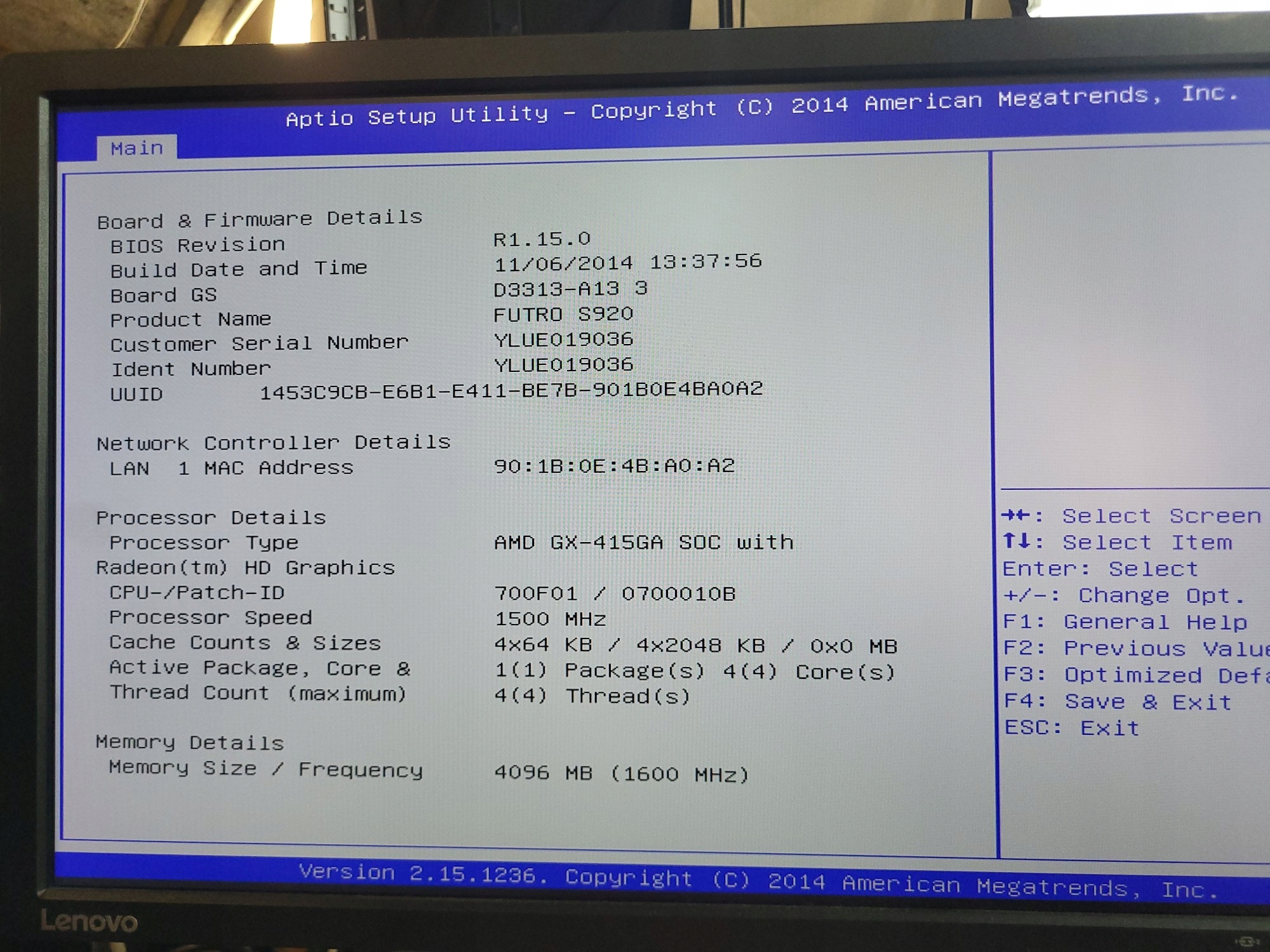Click the left-right arrows Select Screen icon

1015,515
